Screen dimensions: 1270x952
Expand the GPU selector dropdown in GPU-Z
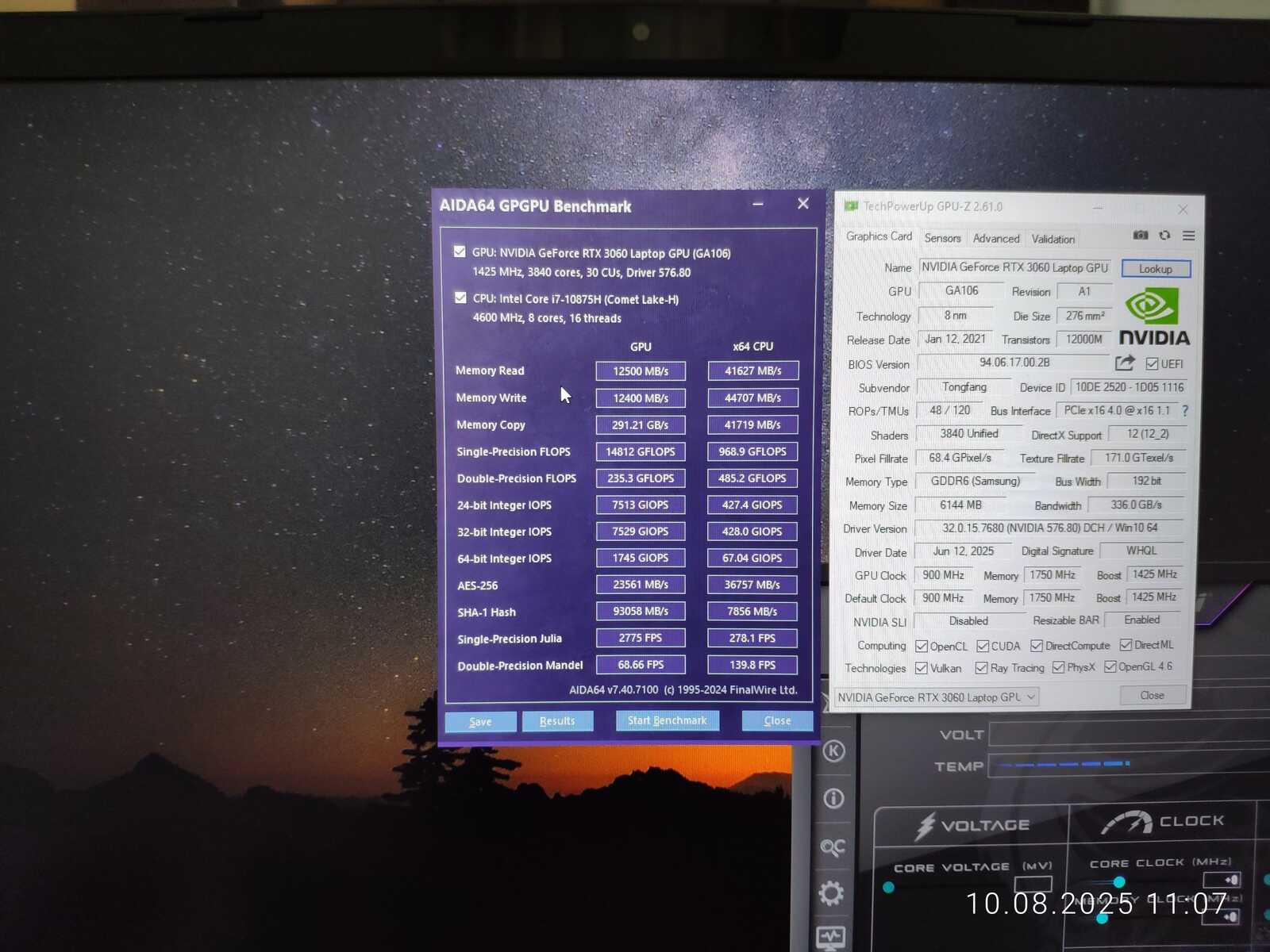point(937,697)
